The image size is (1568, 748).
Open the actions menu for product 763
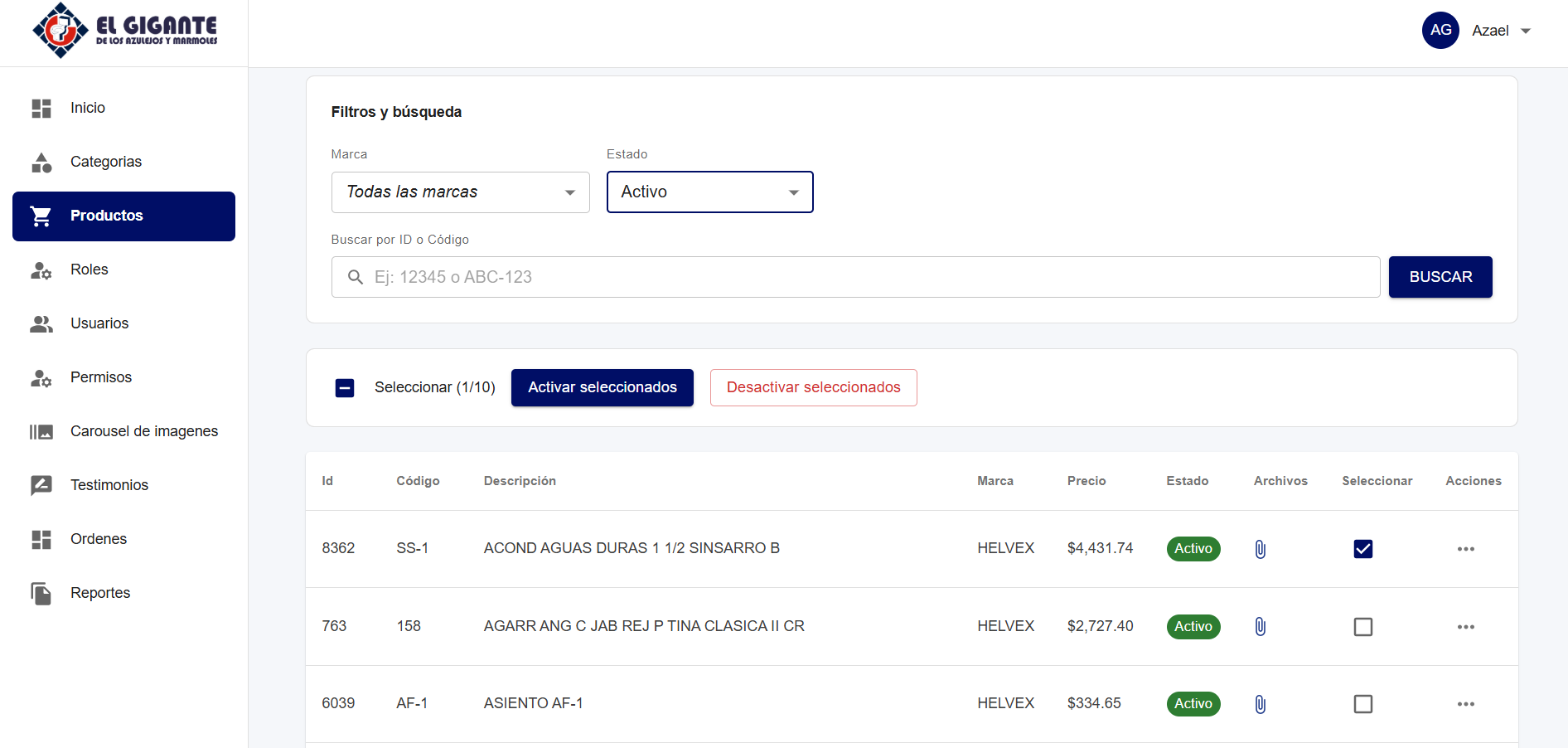(x=1466, y=627)
